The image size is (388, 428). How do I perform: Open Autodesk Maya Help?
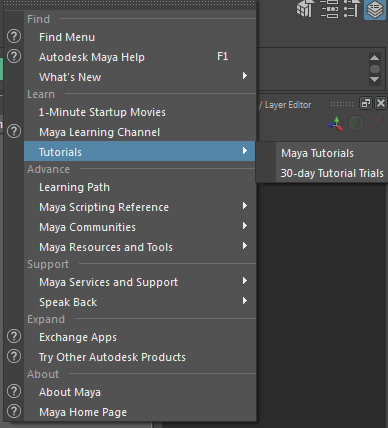click(140, 57)
